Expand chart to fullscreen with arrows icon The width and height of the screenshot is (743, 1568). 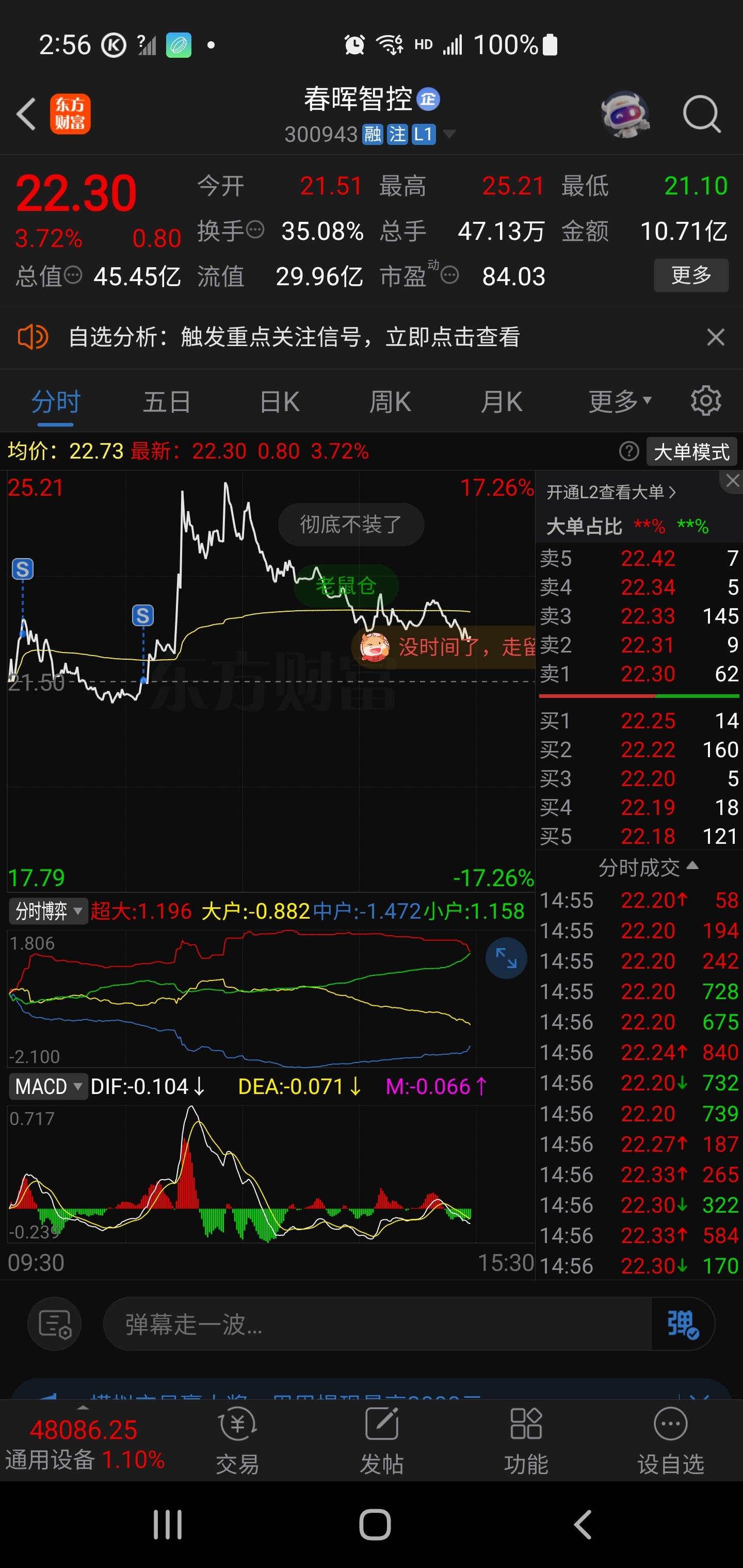click(506, 957)
